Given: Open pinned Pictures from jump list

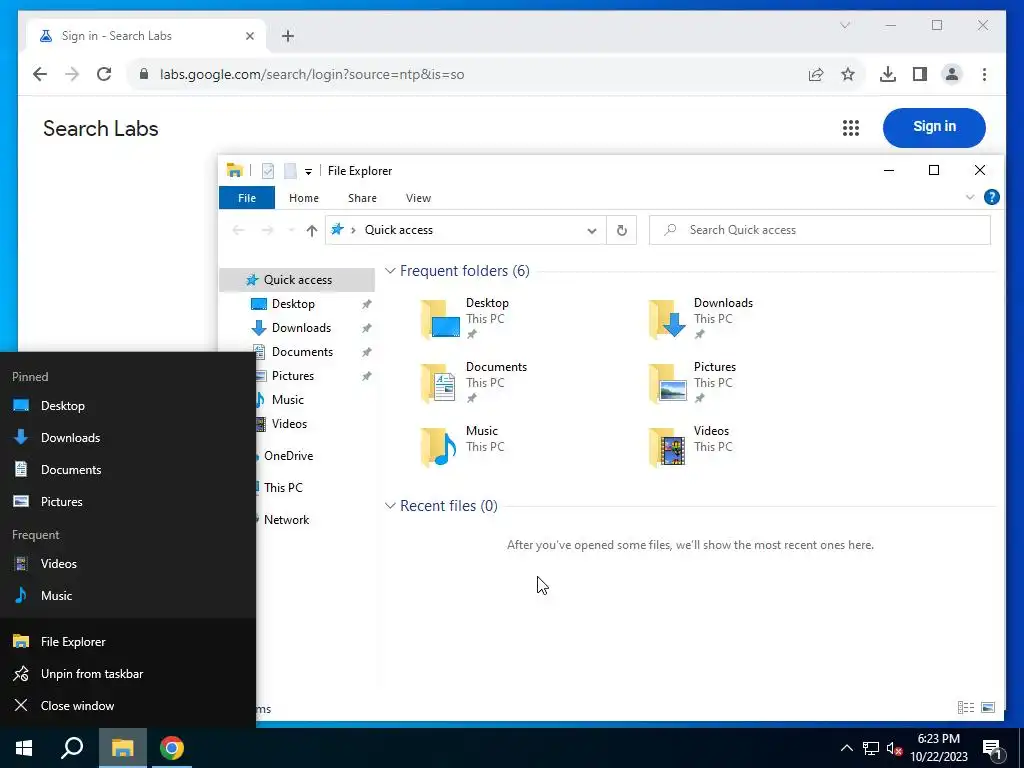Looking at the screenshot, I should coord(128,502).
